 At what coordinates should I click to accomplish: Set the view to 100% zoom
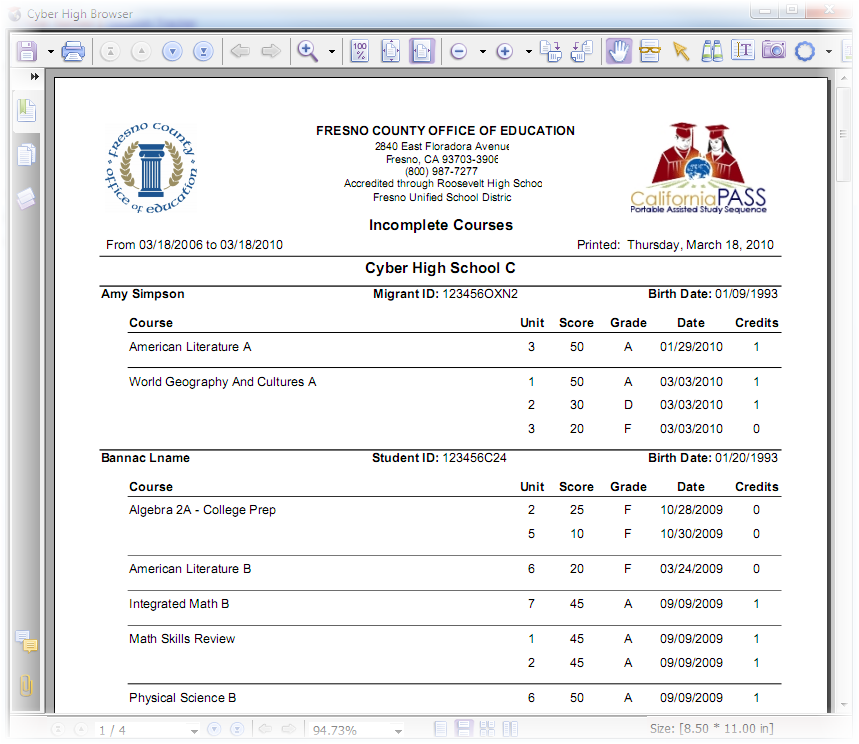pos(359,50)
